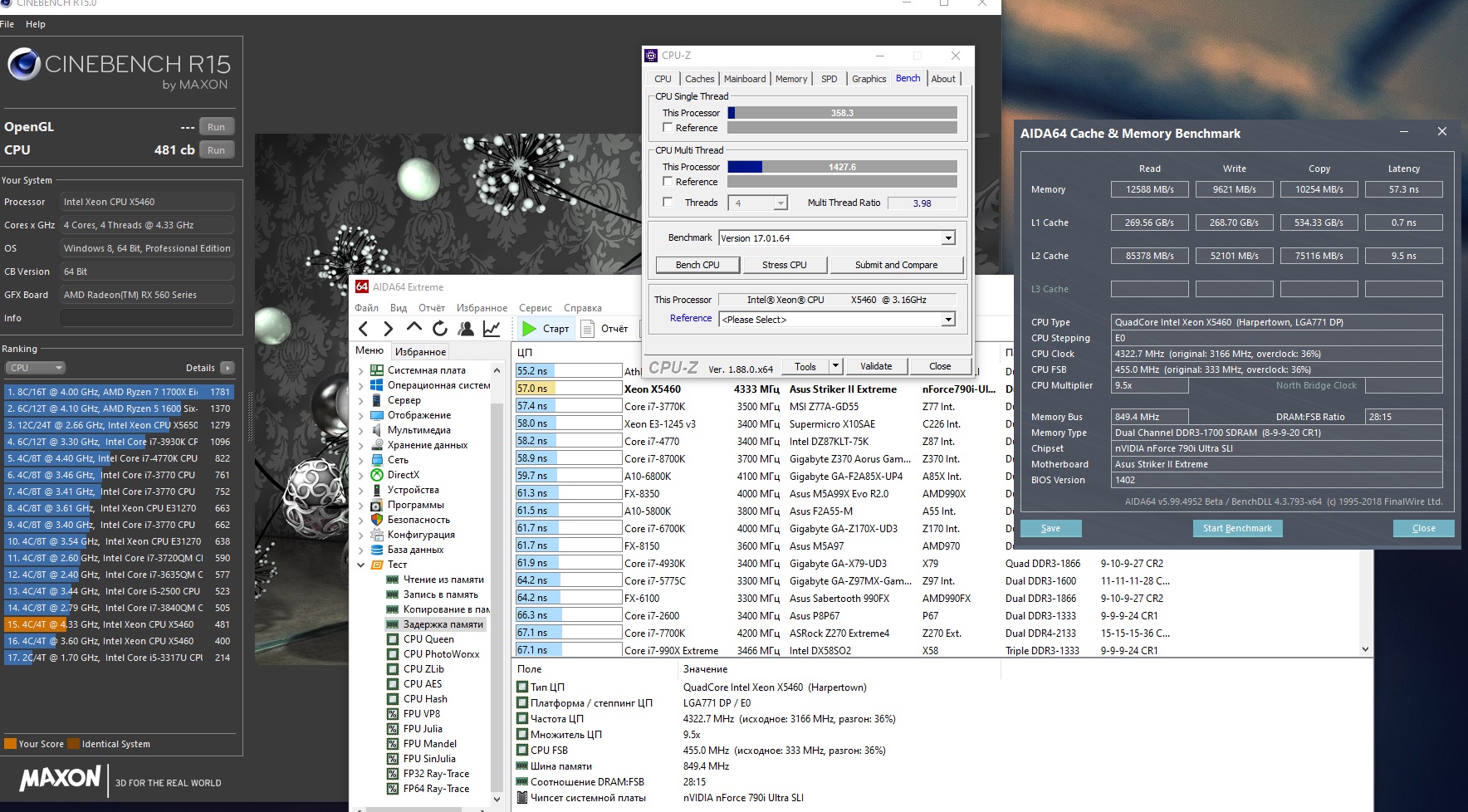Click the Cinebench Info input field
The height and width of the screenshot is (812, 1468).
click(147, 318)
